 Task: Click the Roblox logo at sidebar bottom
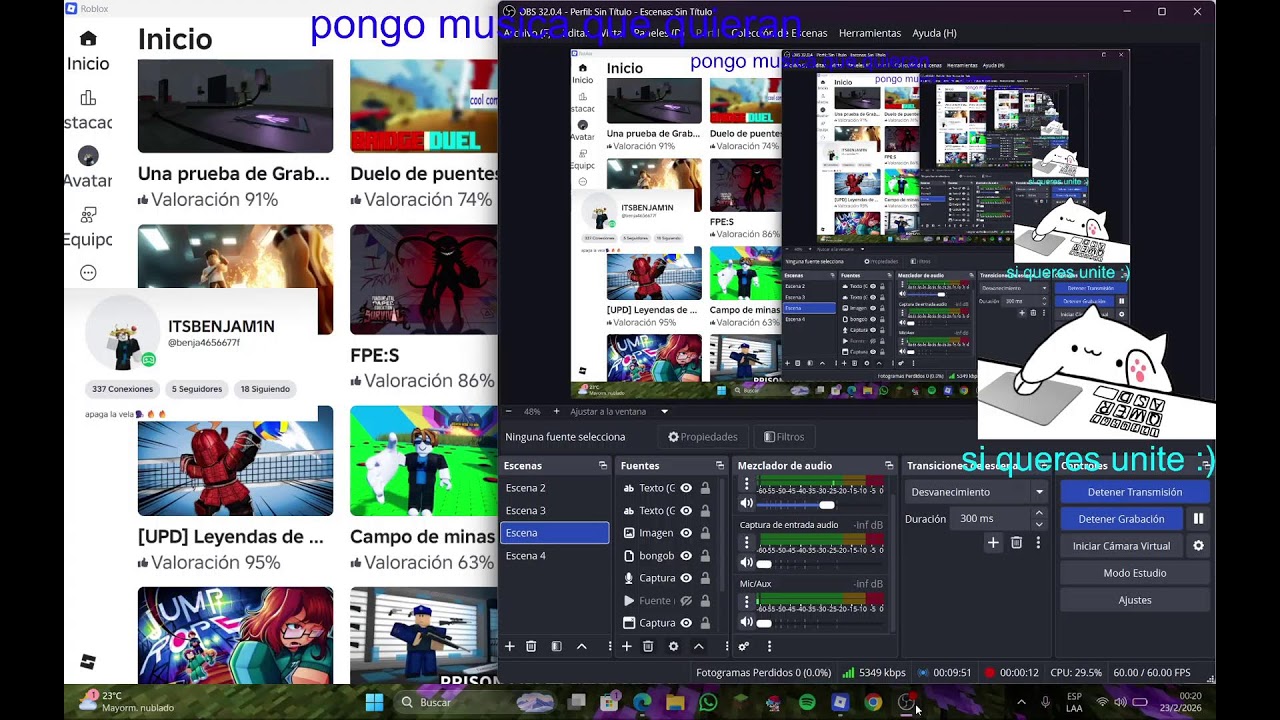(88, 662)
